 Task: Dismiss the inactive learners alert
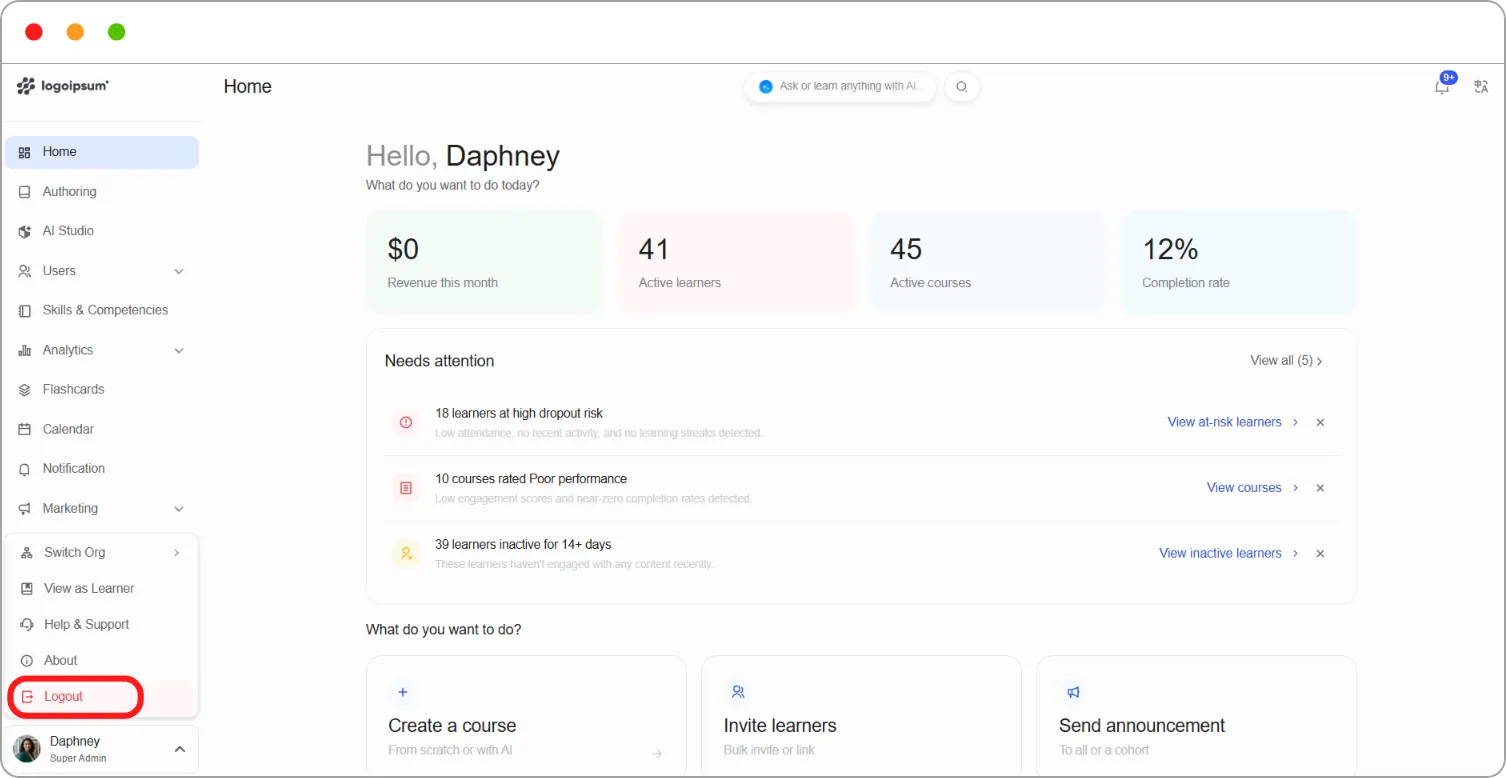pyautogui.click(x=1320, y=553)
